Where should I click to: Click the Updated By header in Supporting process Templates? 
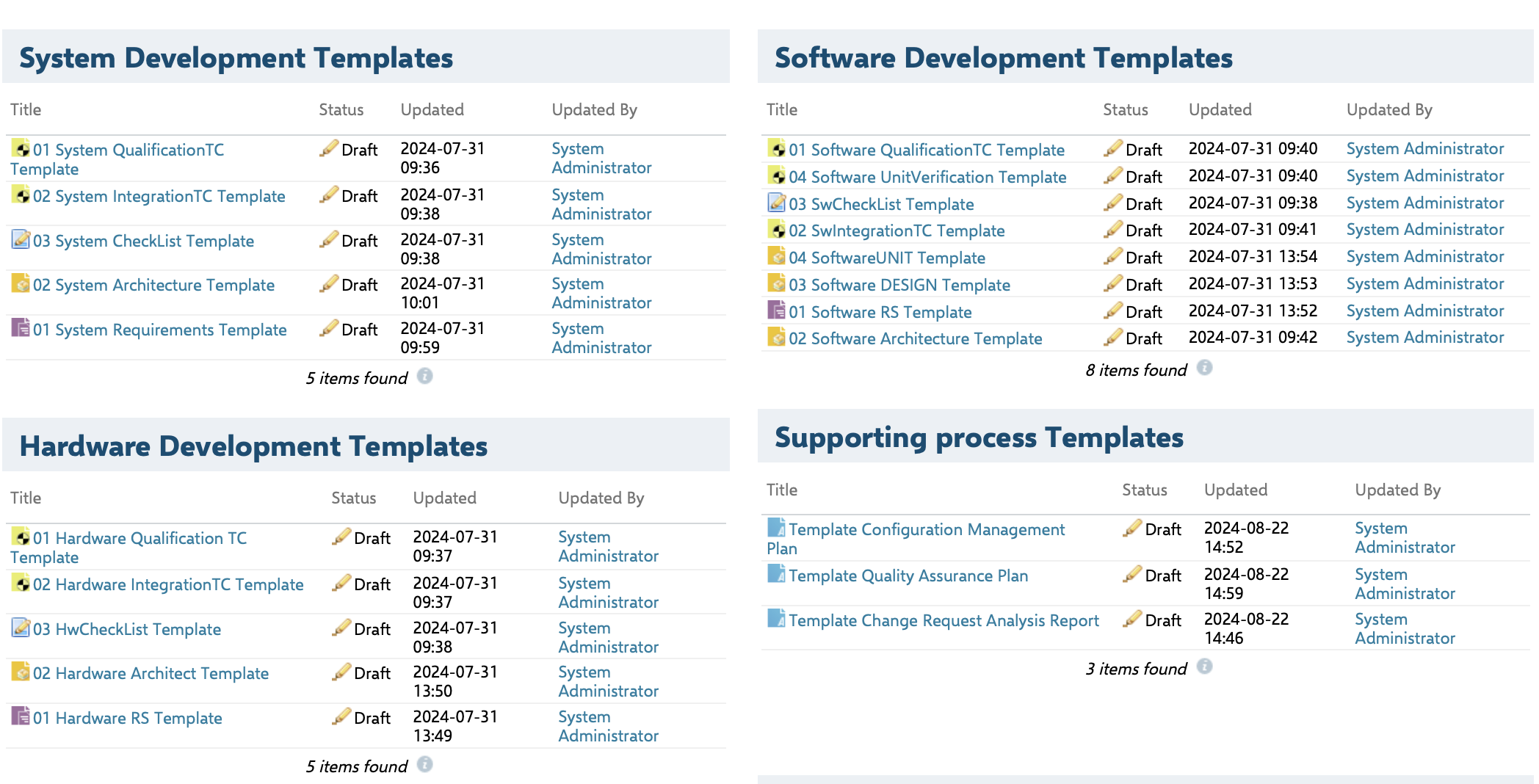click(1397, 490)
